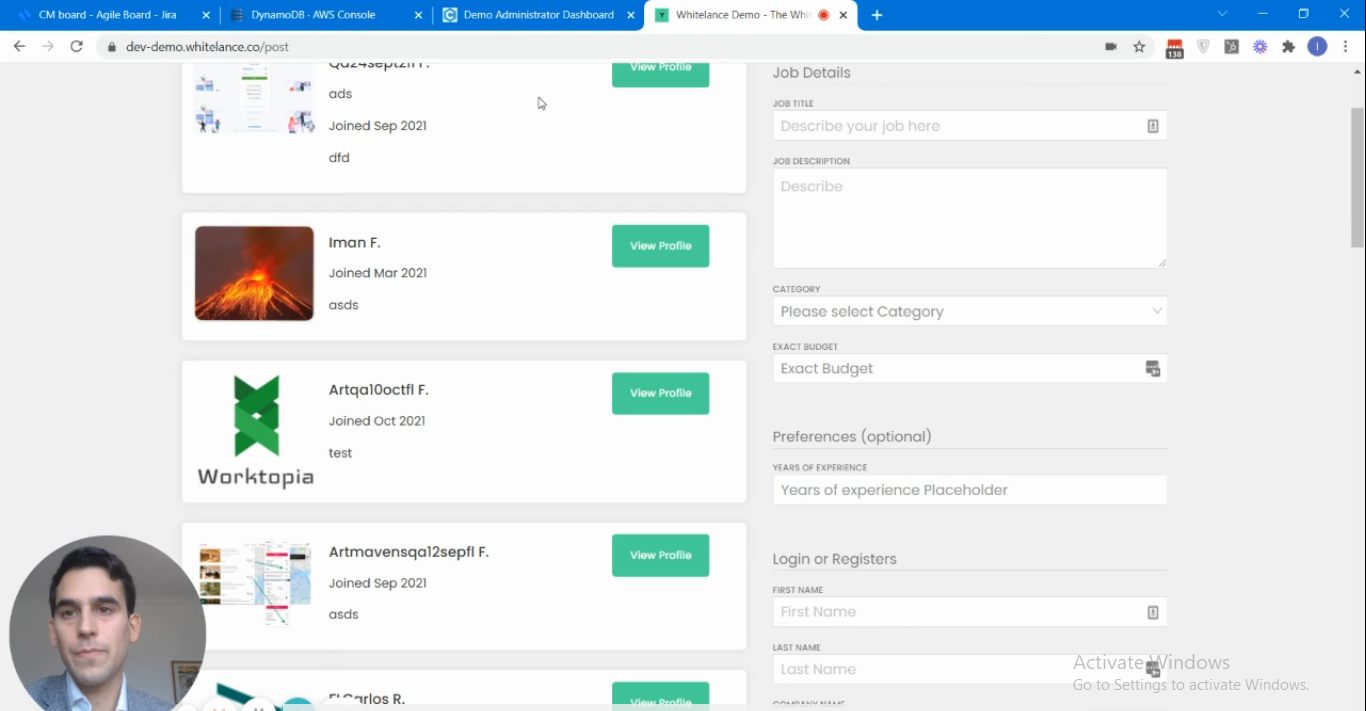Click the First Name field
The width and height of the screenshot is (1366, 711).
point(969,612)
